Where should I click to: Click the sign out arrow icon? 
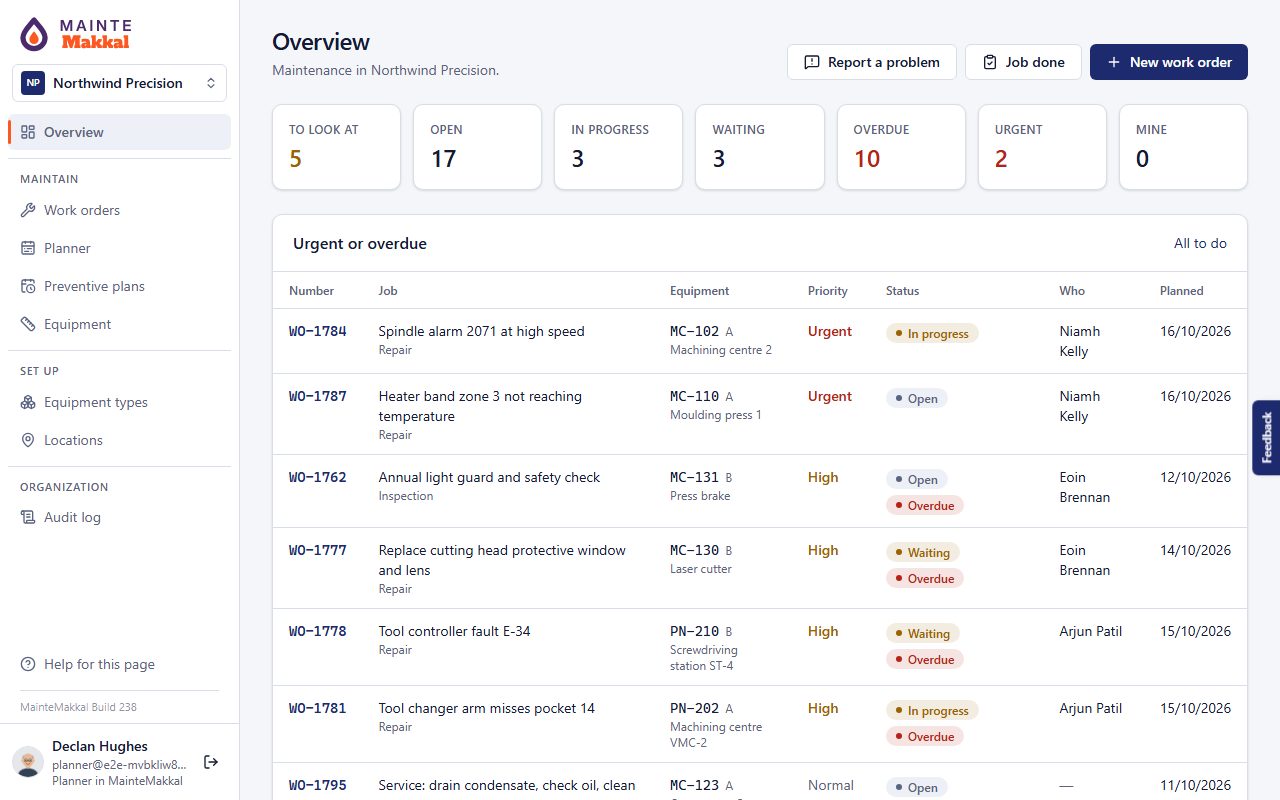click(211, 762)
